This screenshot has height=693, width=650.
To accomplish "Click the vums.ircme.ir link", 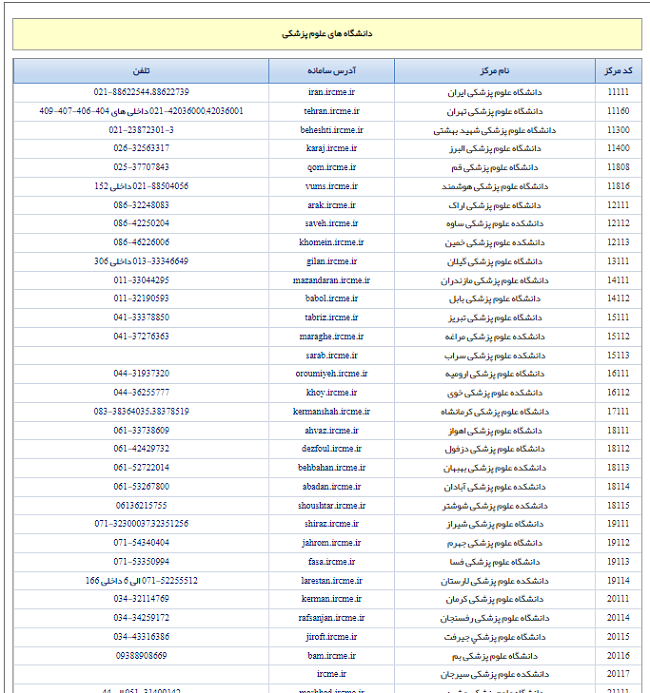I will tap(331, 186).
